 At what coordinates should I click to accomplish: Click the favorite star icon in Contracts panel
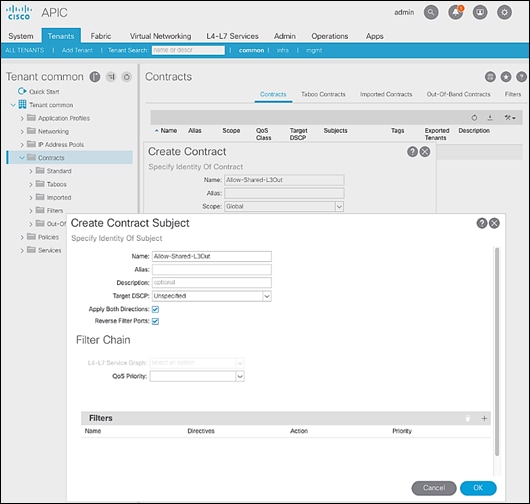[506, 77]
